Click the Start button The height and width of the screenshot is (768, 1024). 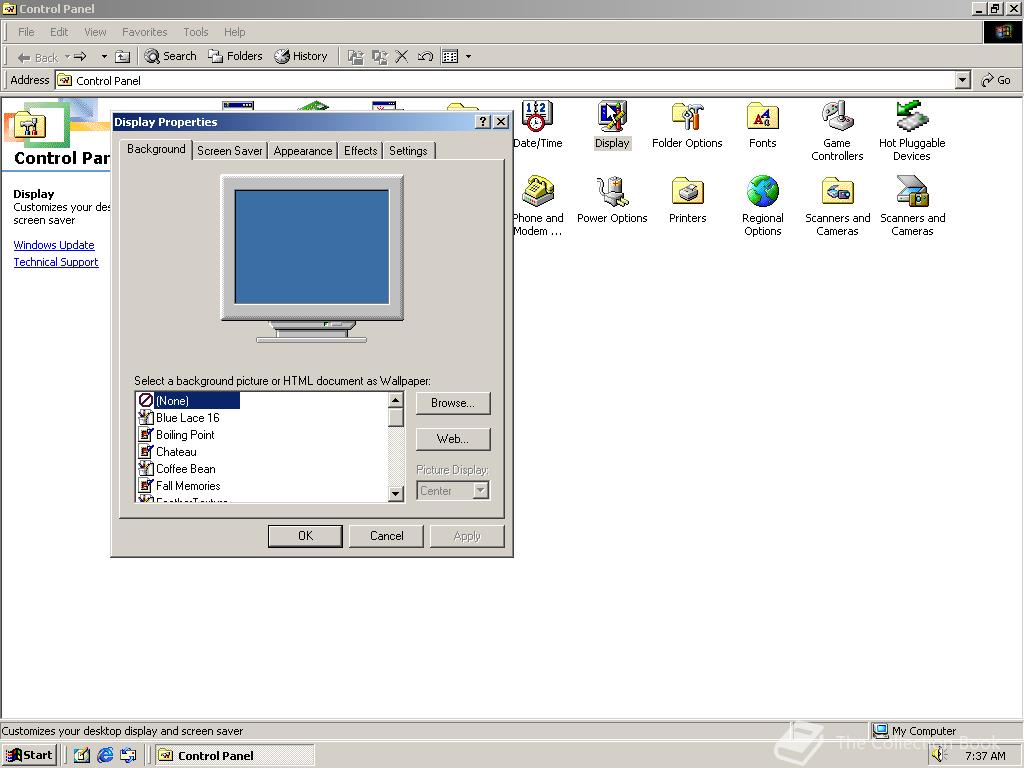point(29,755)
